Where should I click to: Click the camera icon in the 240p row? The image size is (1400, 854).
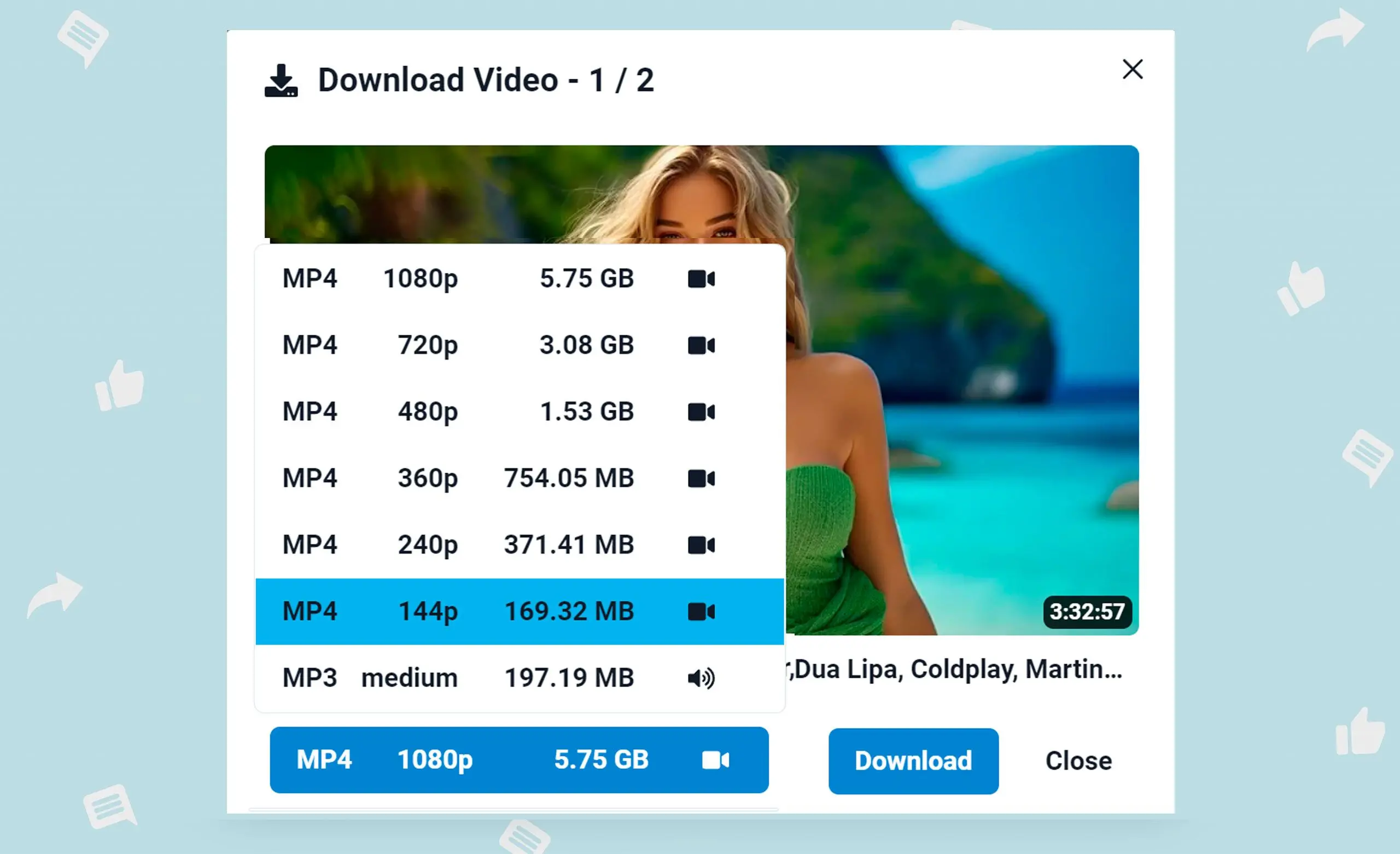pyautogui.click(x=701, y=545)
